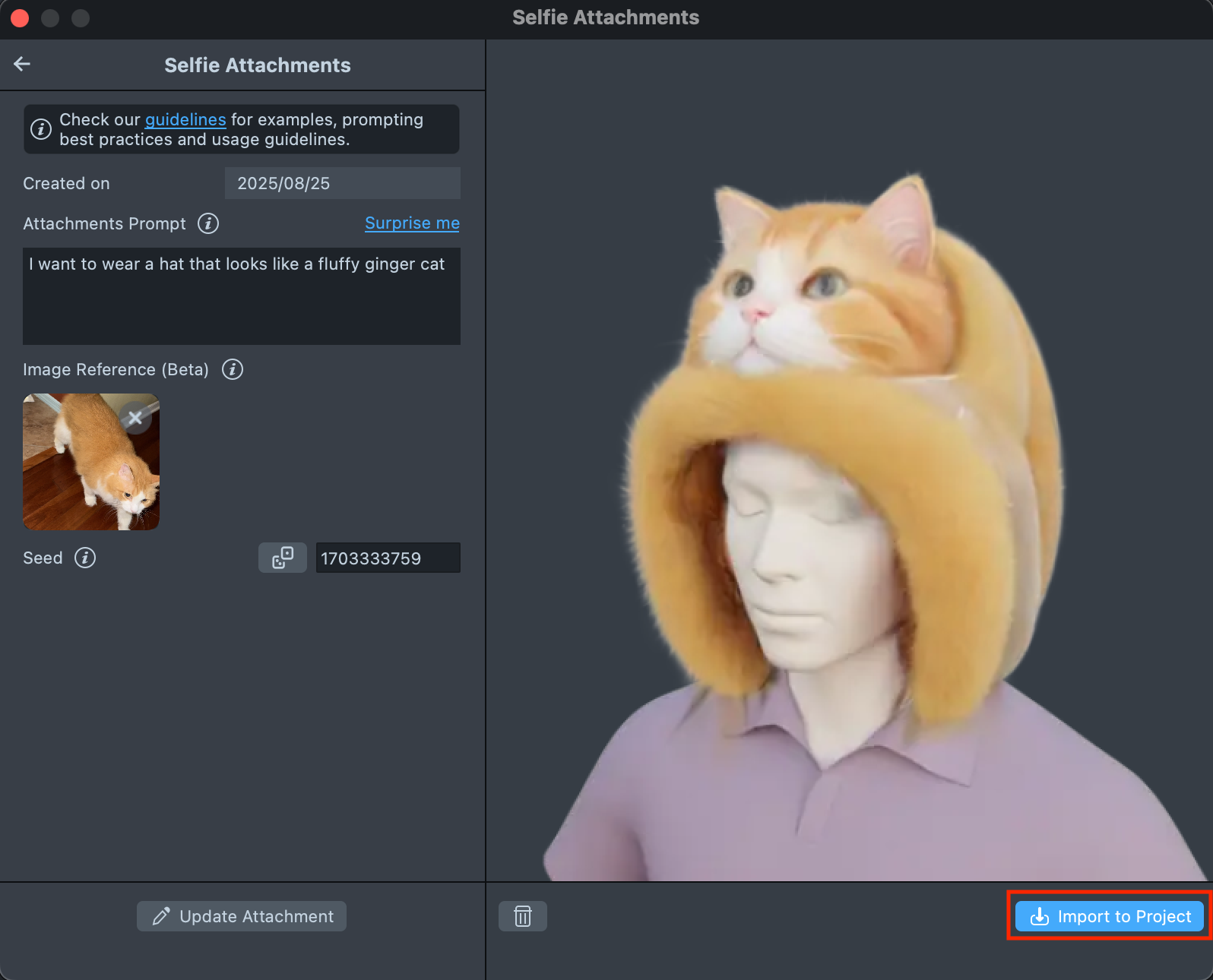Image resolution: width=1213 pixels, height=980 pixels.
Task: Close the Selfie Attachments window
Action: [x=20, y=17]
